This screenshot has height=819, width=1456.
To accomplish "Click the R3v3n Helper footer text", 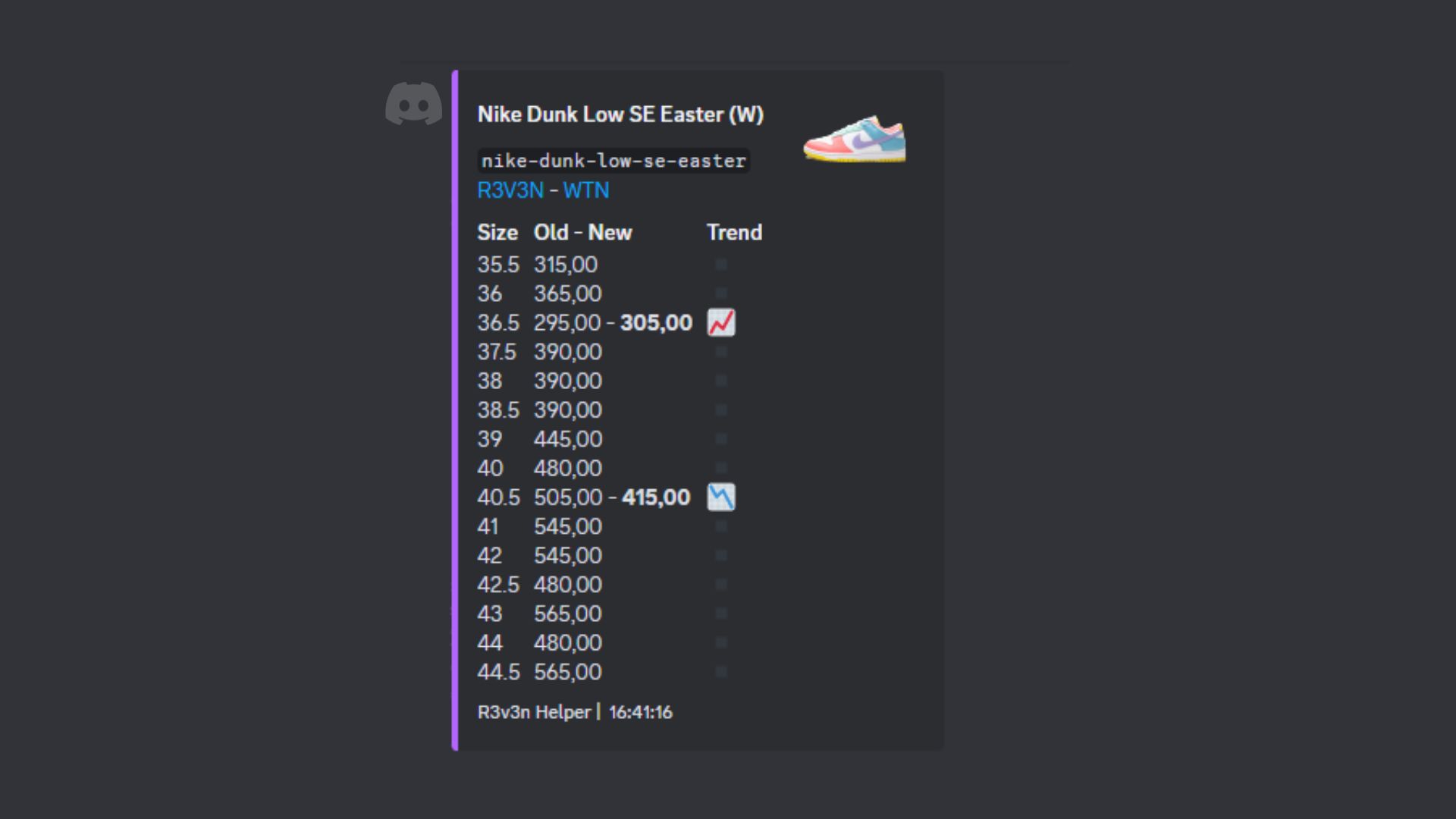I will [x=534, y=712].
